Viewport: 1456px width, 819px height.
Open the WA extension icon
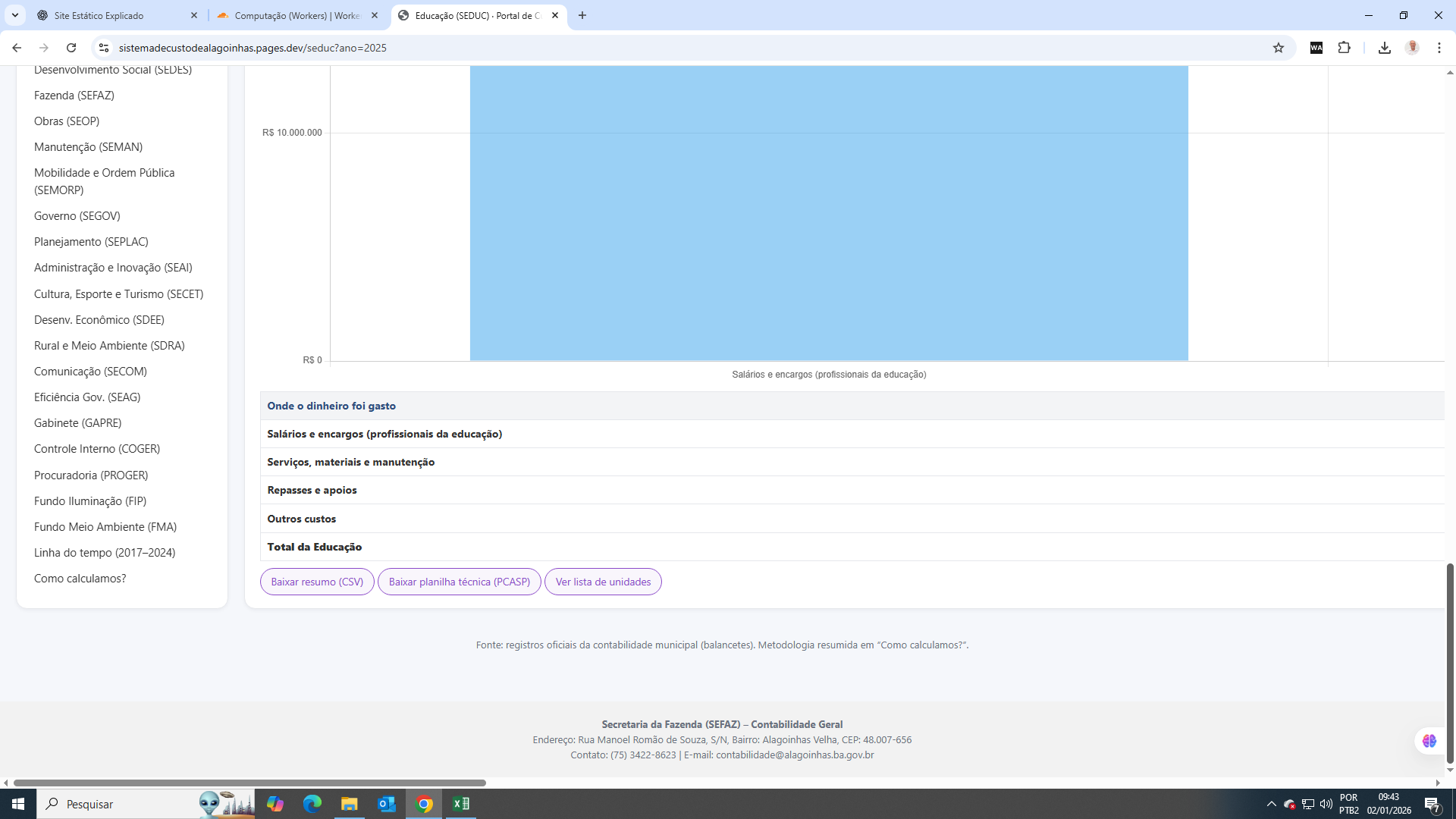1316,47
